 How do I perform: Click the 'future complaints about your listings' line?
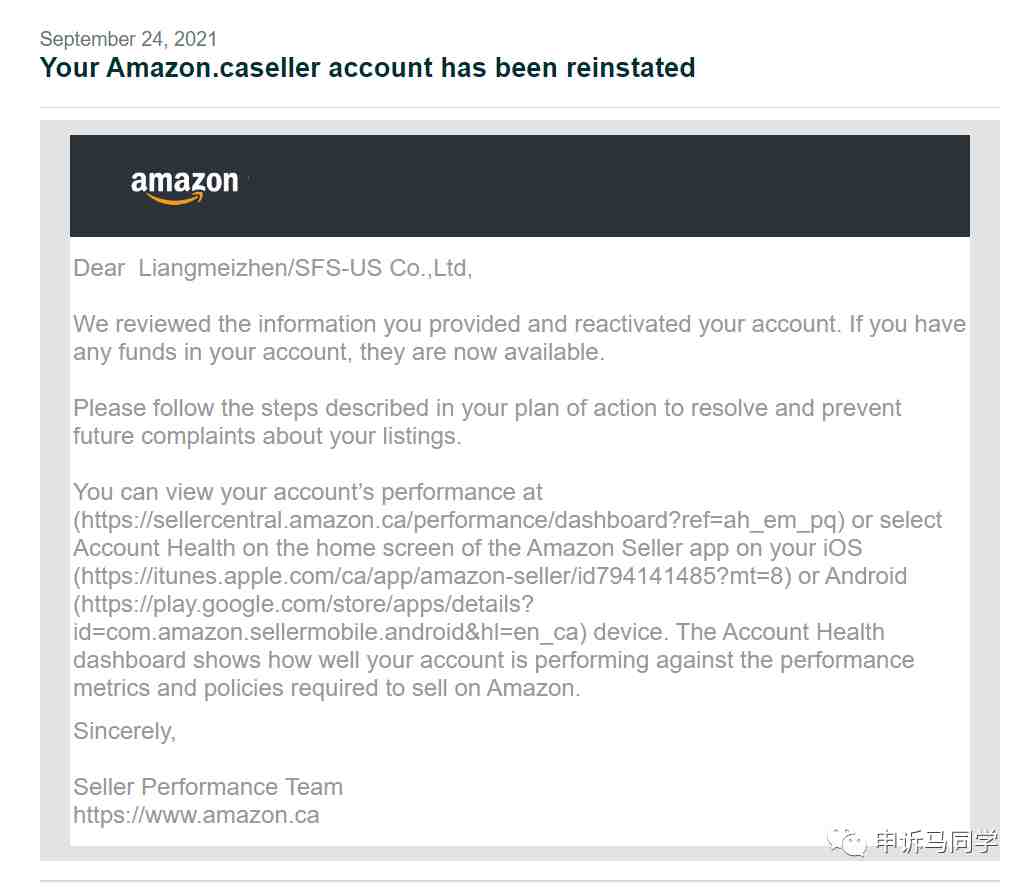coord(267,436)
